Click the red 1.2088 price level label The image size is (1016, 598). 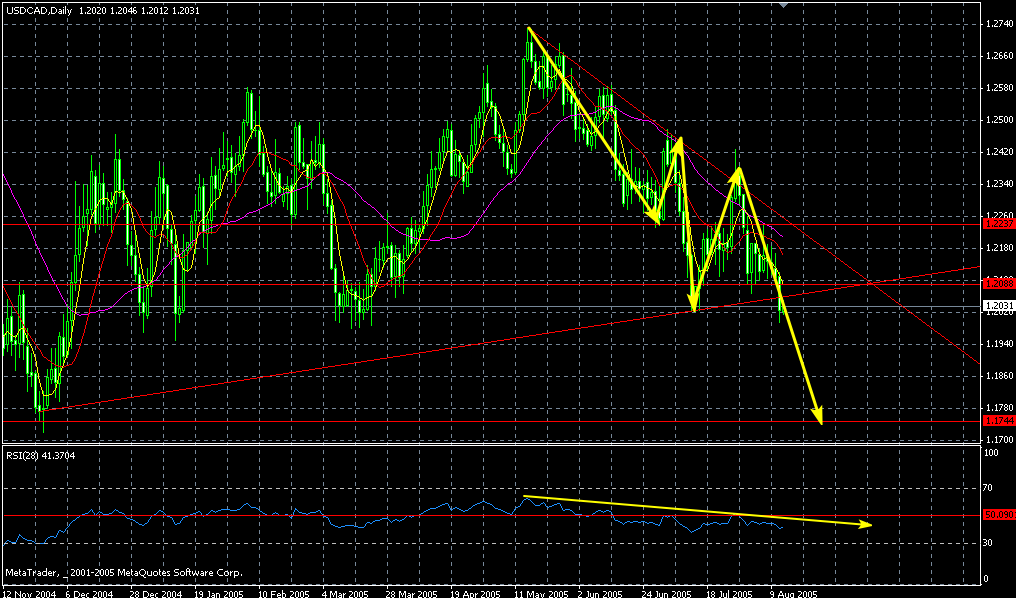(x=997, y=284)
